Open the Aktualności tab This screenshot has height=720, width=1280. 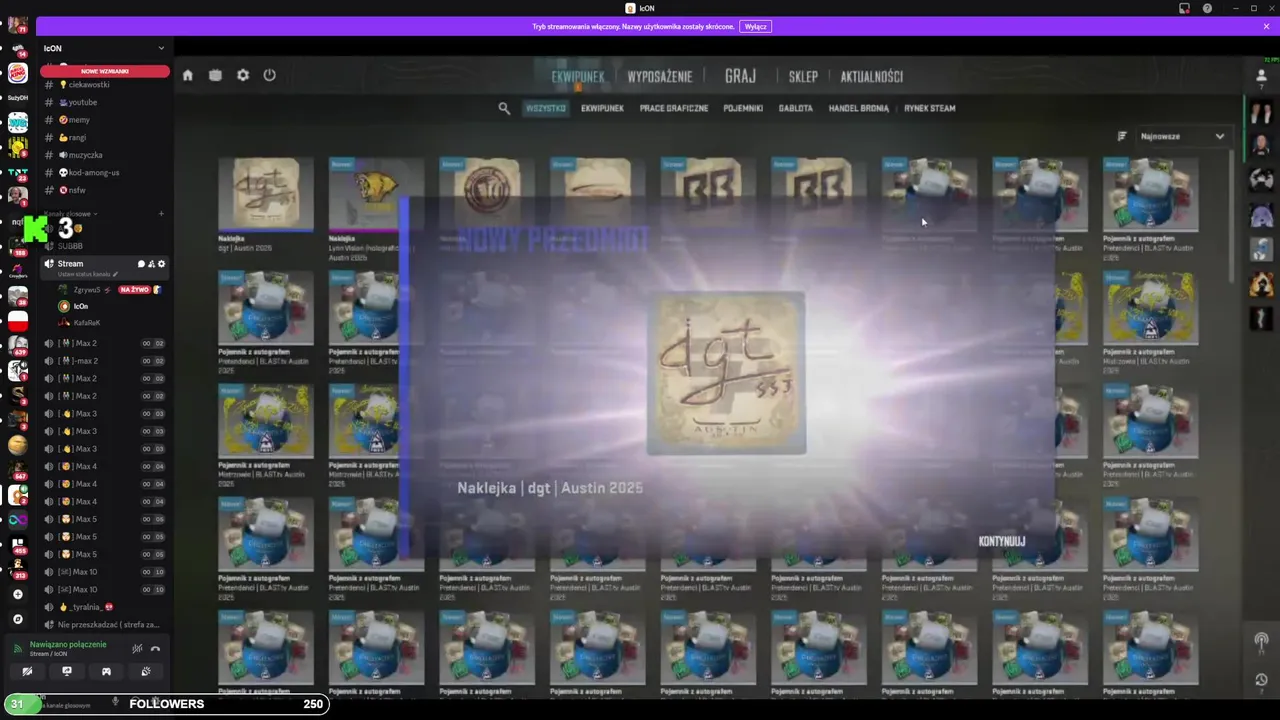click(872, 77)
